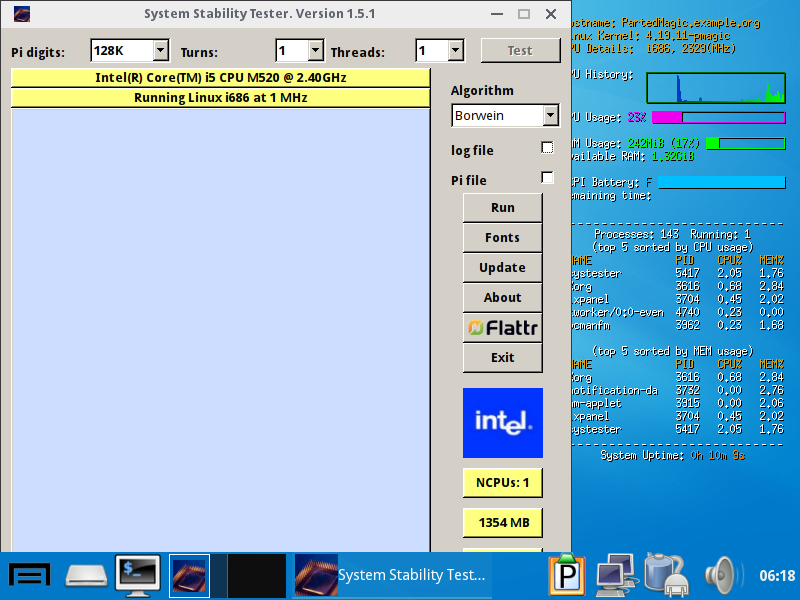Tick the Pi file checkbox
Image resolution: width=800 pixels, height=600 pixels.
click(x=547, y=178)
